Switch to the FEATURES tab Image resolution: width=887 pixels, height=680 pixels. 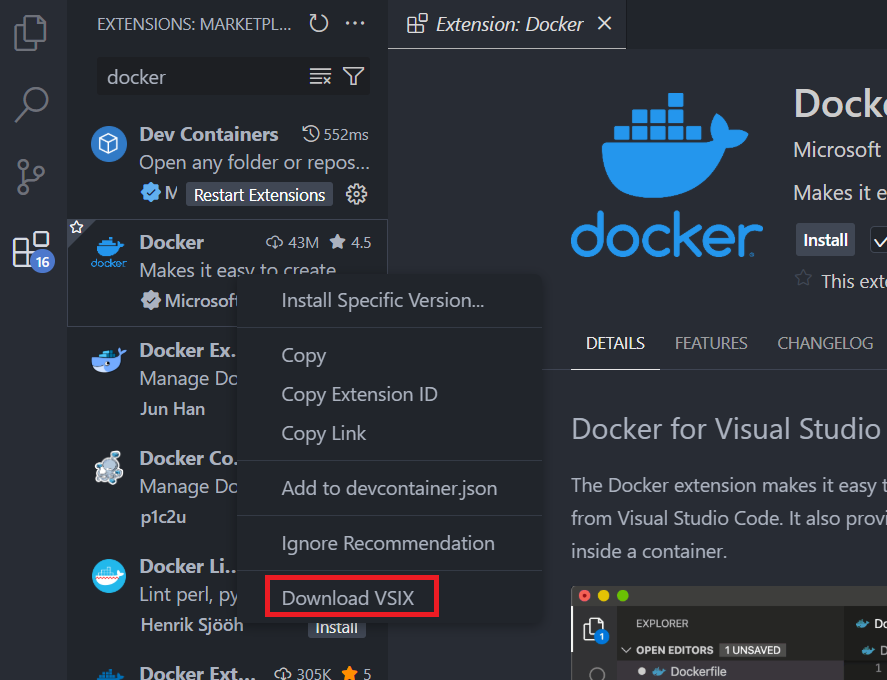pyautogui.click(x=711, y=343)
